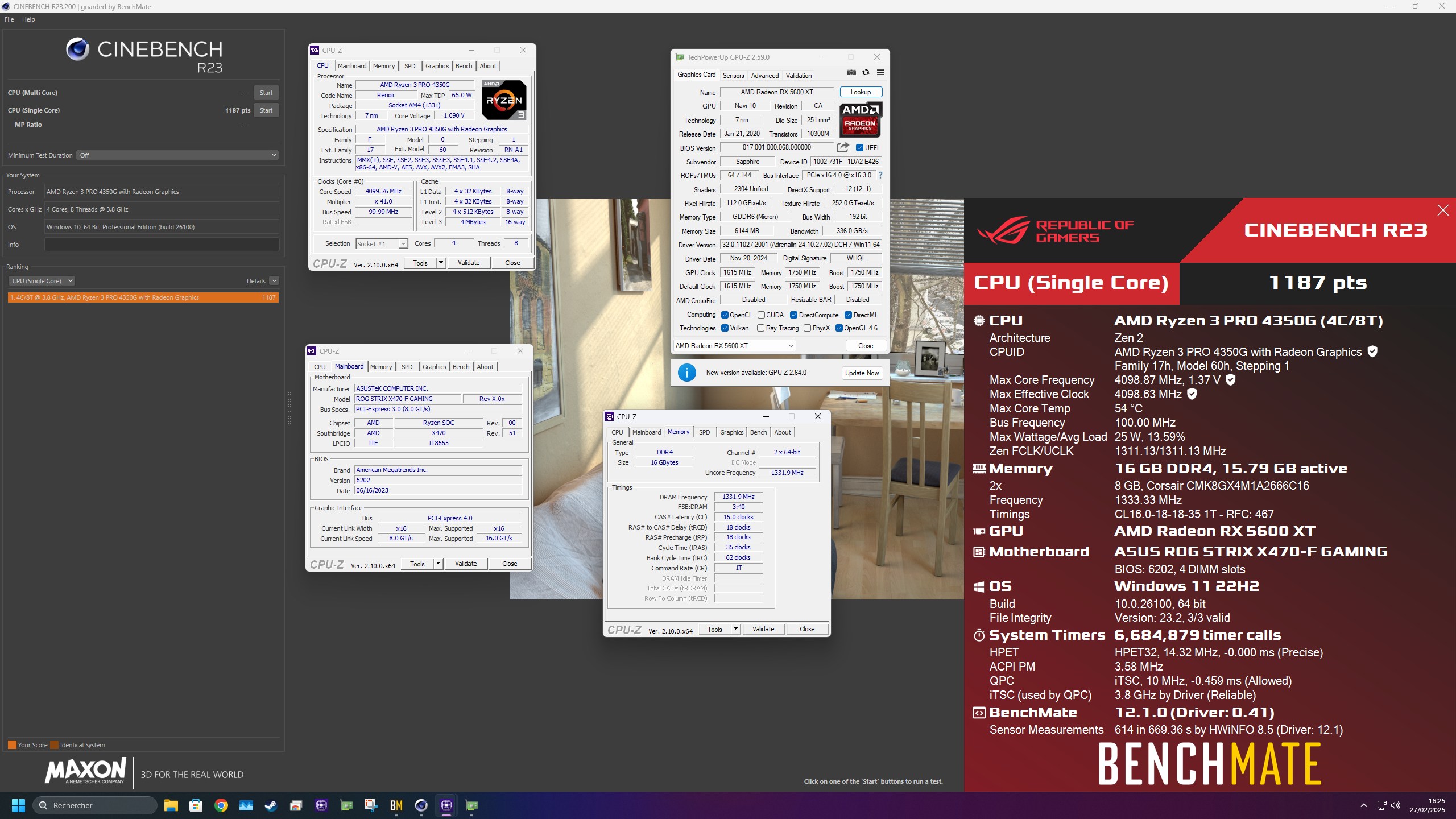1456x819 pixels.
Task: Open File Explorer from the taskbar
Action: [x=171, y=805]
